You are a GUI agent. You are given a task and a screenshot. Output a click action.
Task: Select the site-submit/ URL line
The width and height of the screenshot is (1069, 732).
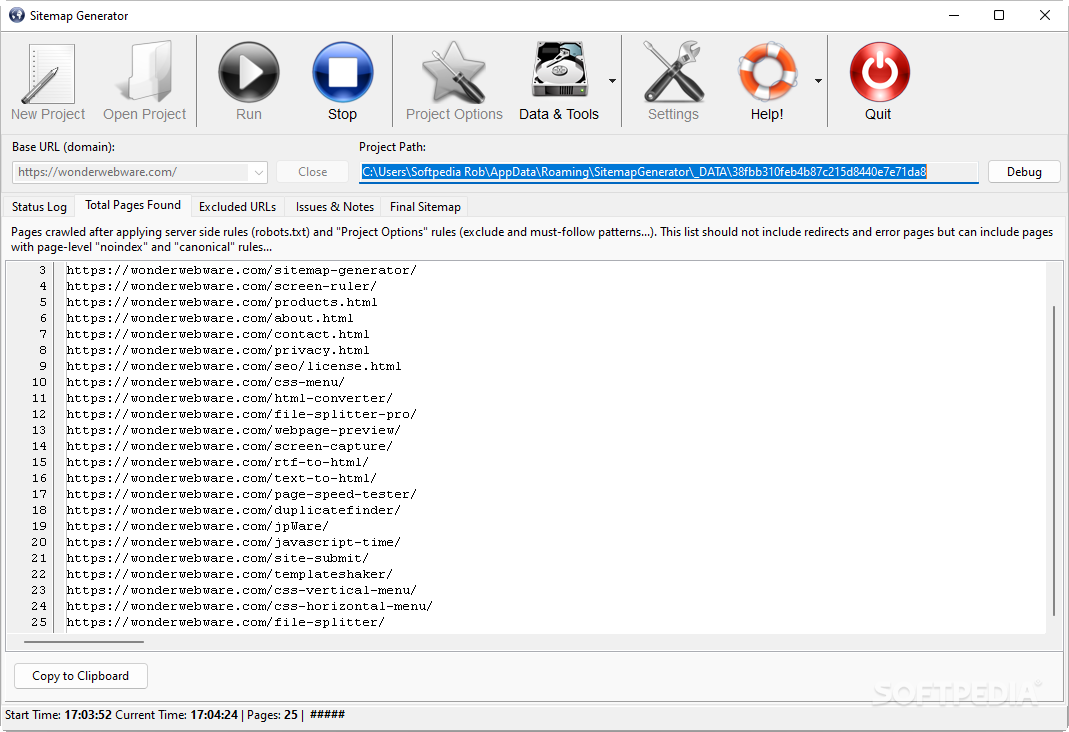click(x=217, y=559)
